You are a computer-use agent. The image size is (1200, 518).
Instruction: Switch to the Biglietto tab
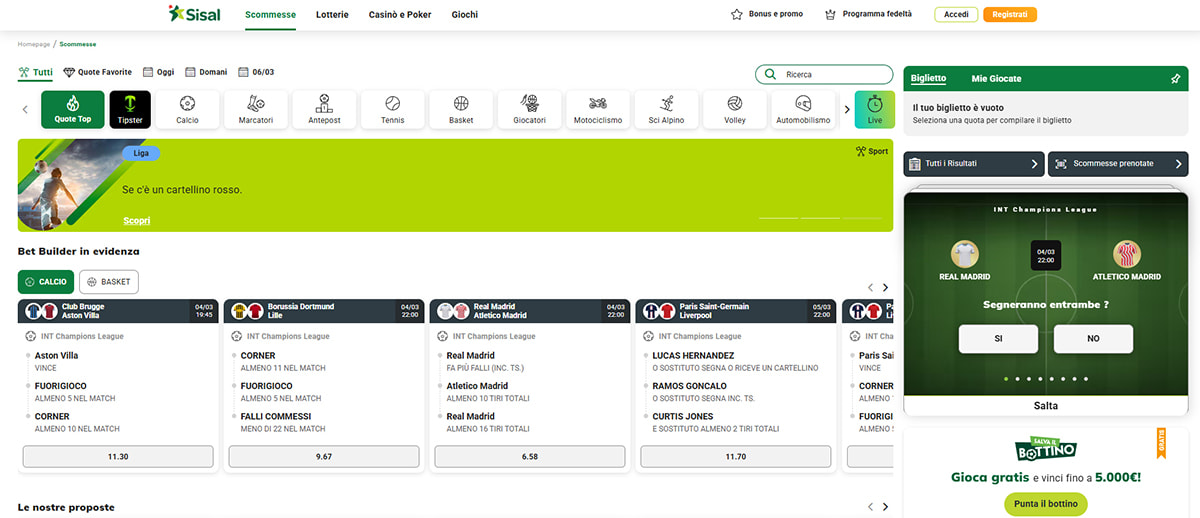point(928,79)
